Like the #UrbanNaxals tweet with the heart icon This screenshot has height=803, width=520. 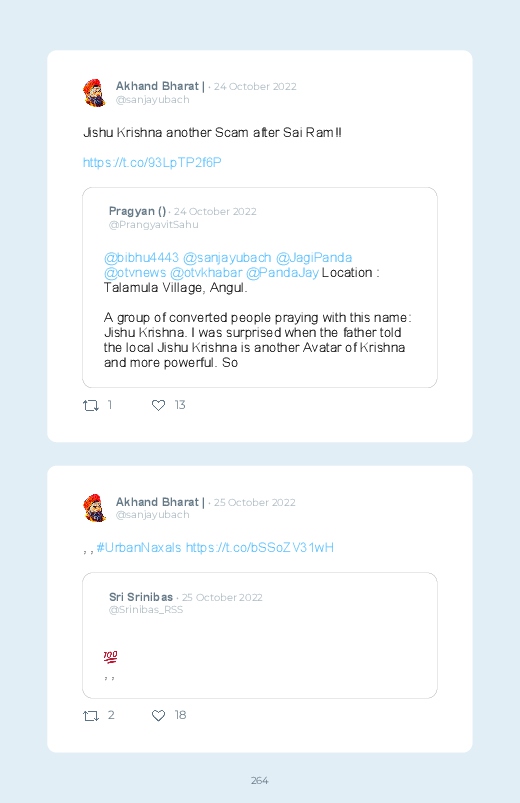click(158, 715)
